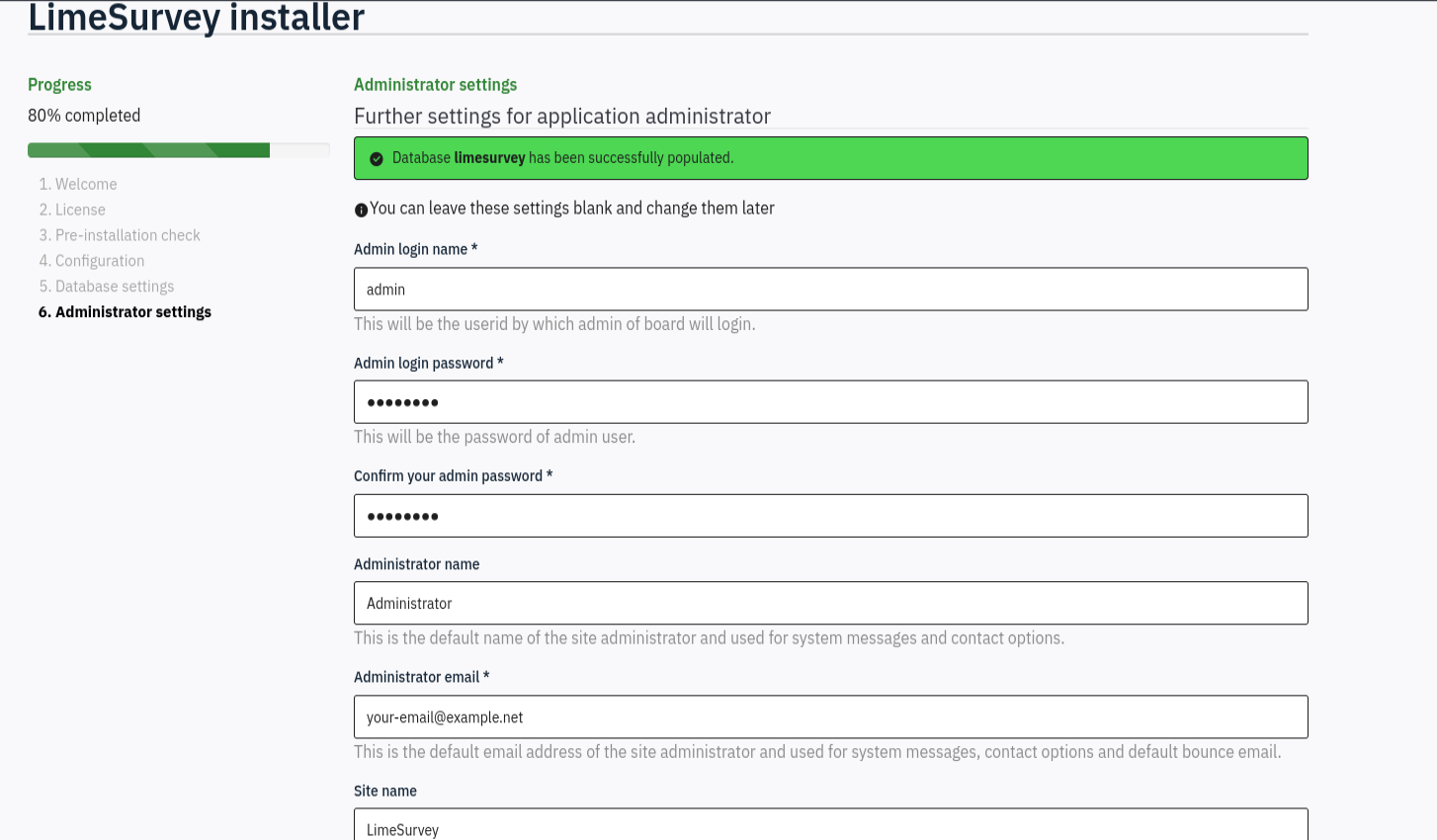Click the green check icon in success alert
The image size is (1437, 840).
click(377, 158)
